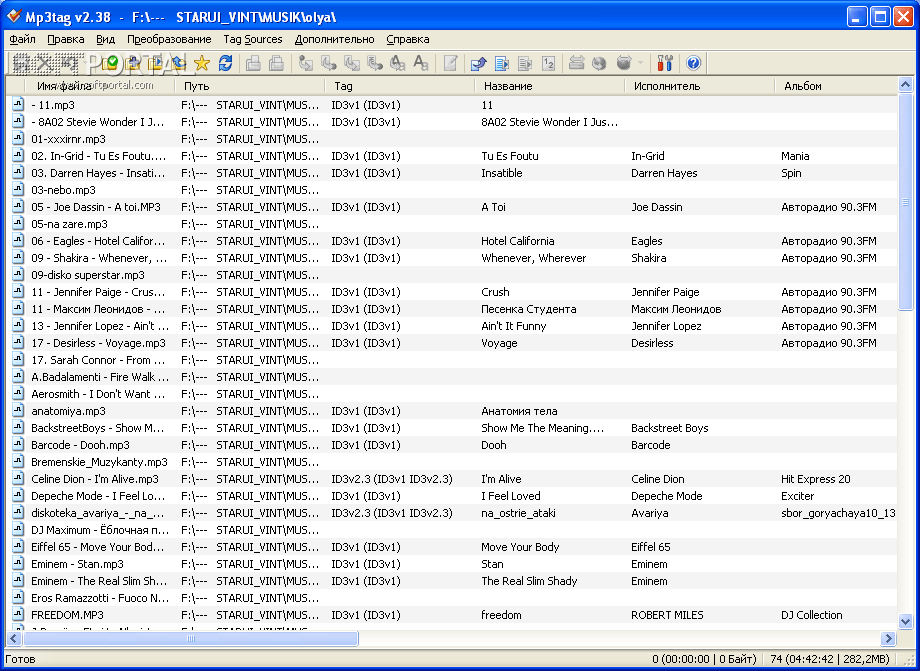Screen dimensions: 920x671
Task: Click the vertical scrollbar down arrow
Action: 905,622
